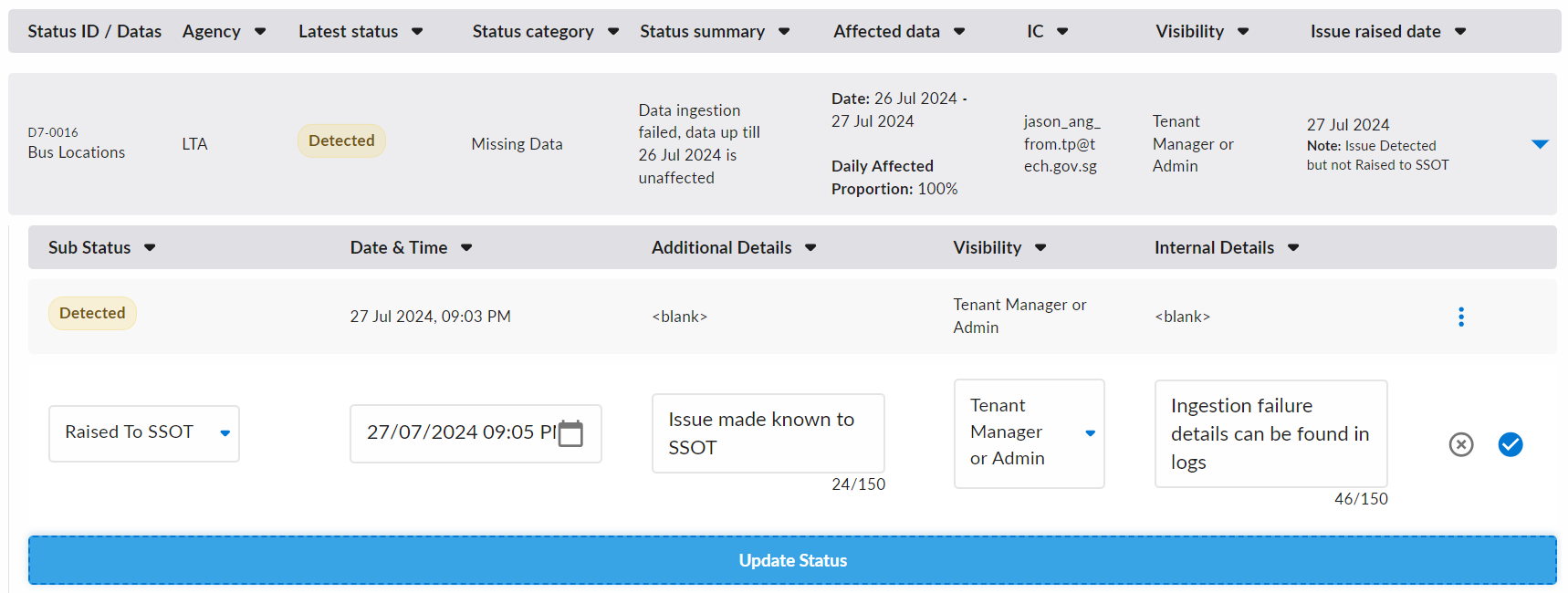Open the Affected data column filter arrow

(x=959, y=32)
